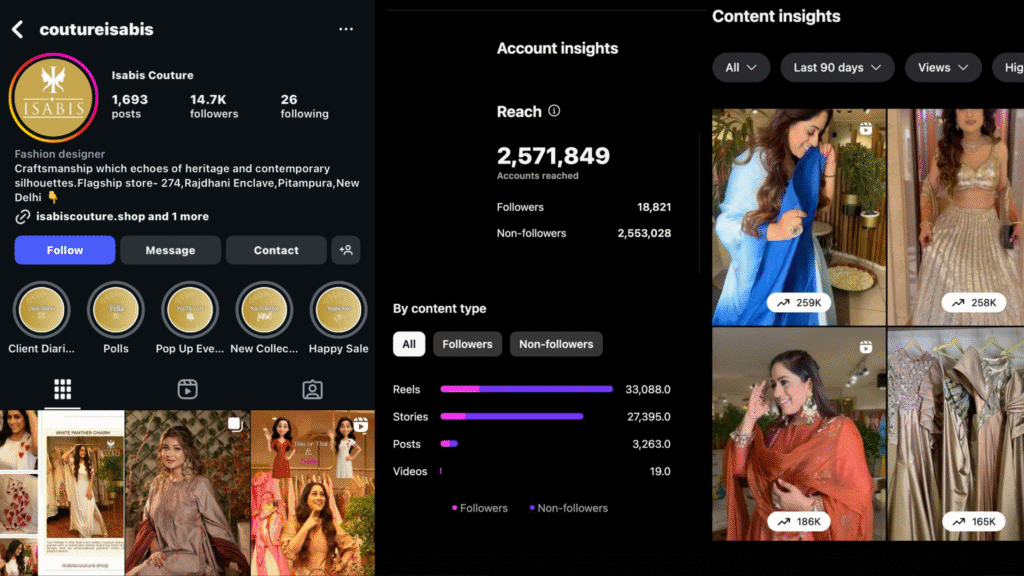Switch to the tagged photos tab
This screenshot has height=576, width=1024.
point(312,389)
